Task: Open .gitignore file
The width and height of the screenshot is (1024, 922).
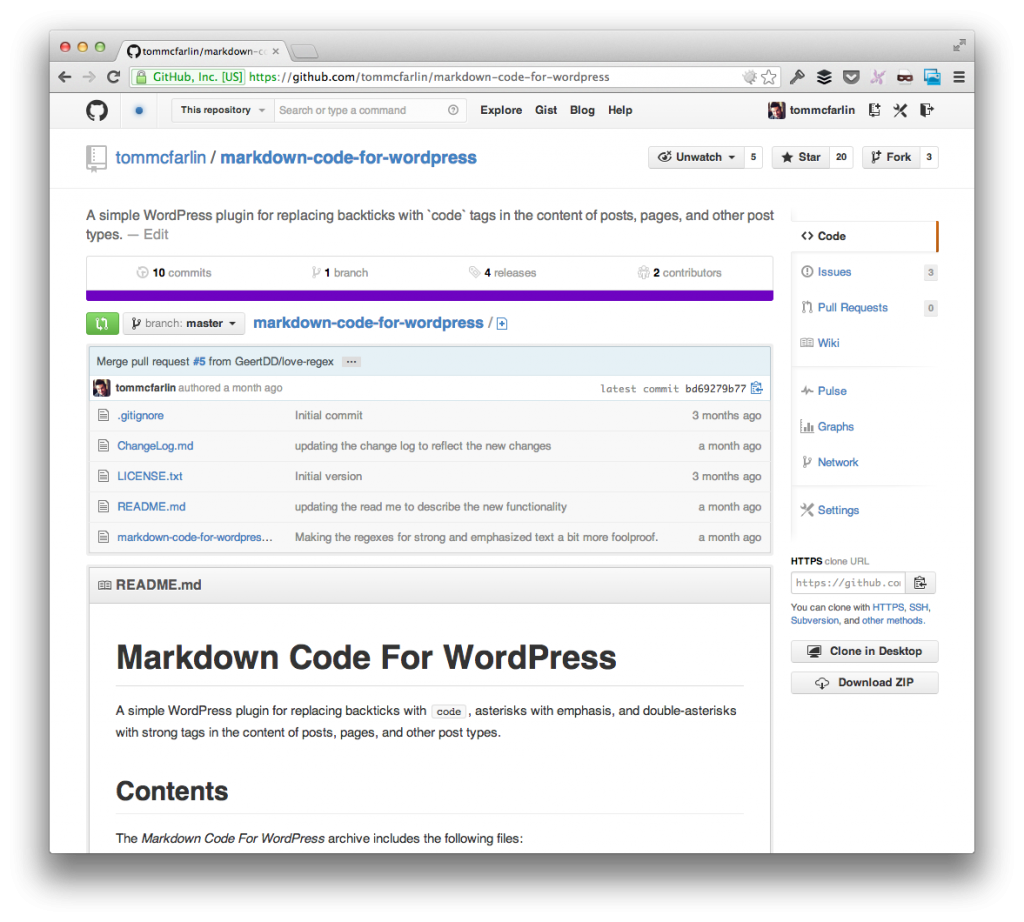Action: [140, 415]
